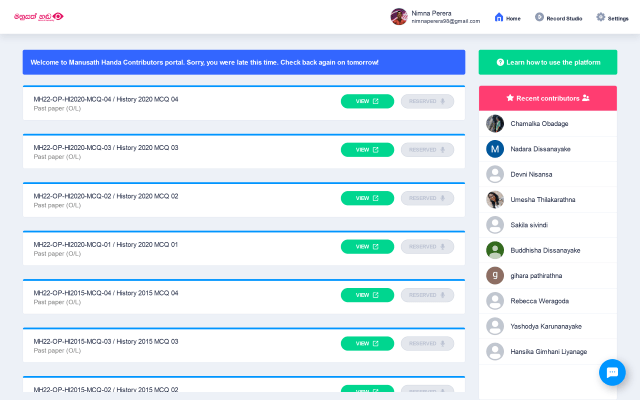View History 2020 MCQ 03 paper

click(x=367, y=149)
